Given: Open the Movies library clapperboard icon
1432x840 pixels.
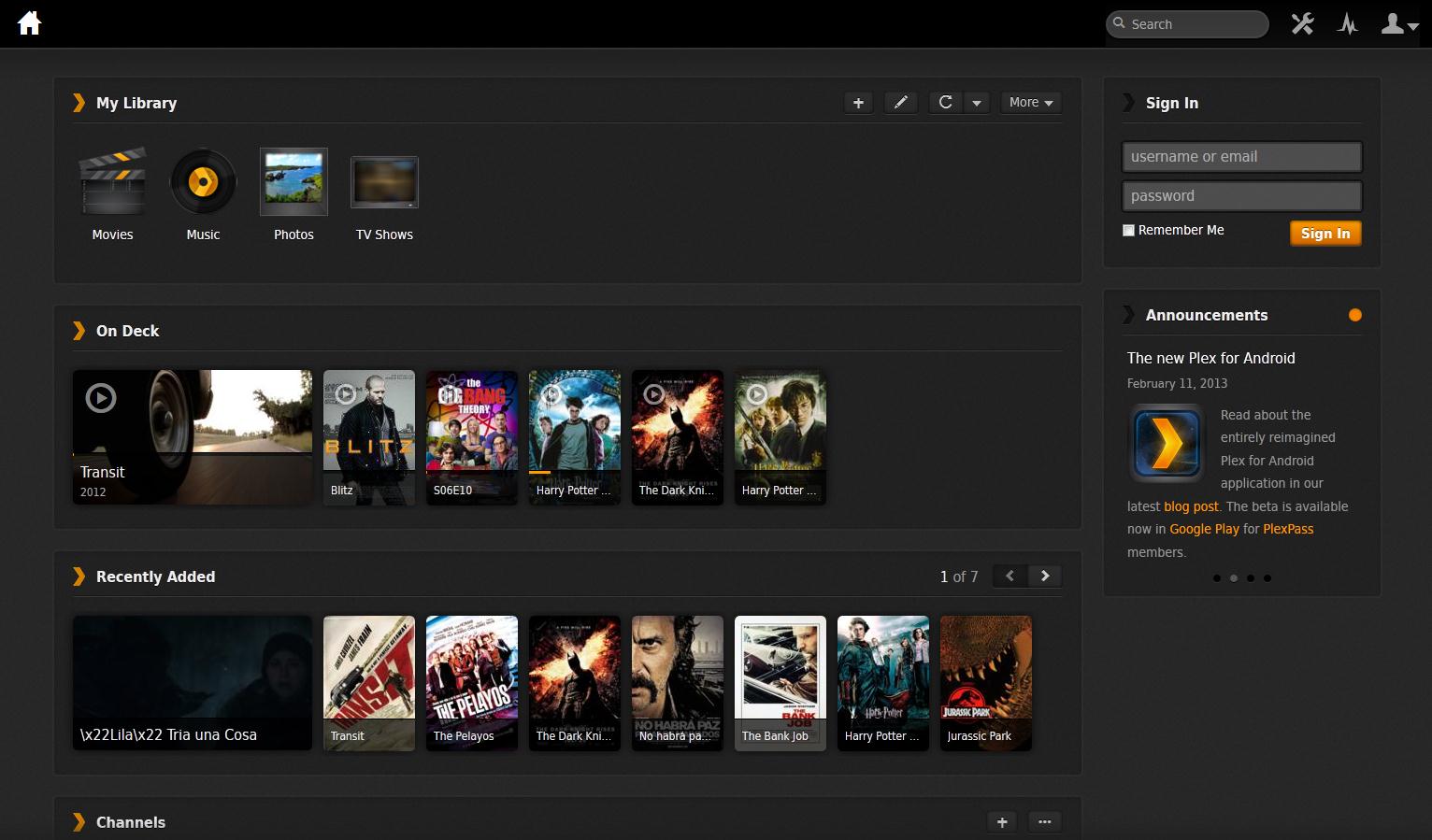Looking at the screenshot, I should pyautogui.click(x=112, y=182).
